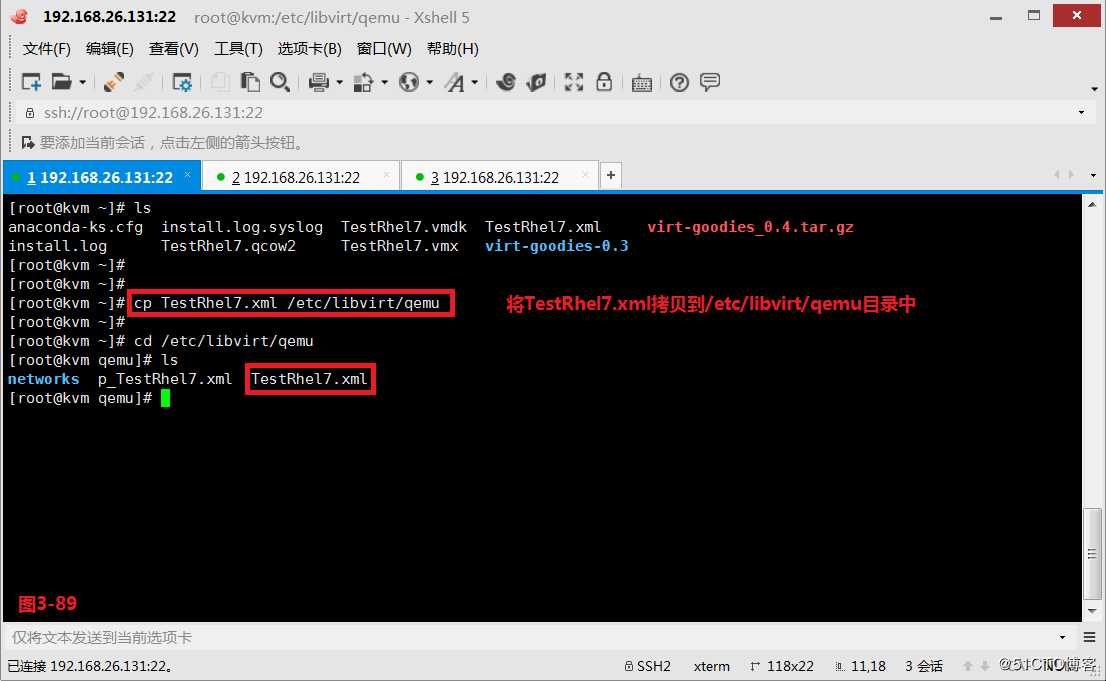This screenshot has width=1106, height=681.
Task: Click the Print icon
Action: coord(319,83)
